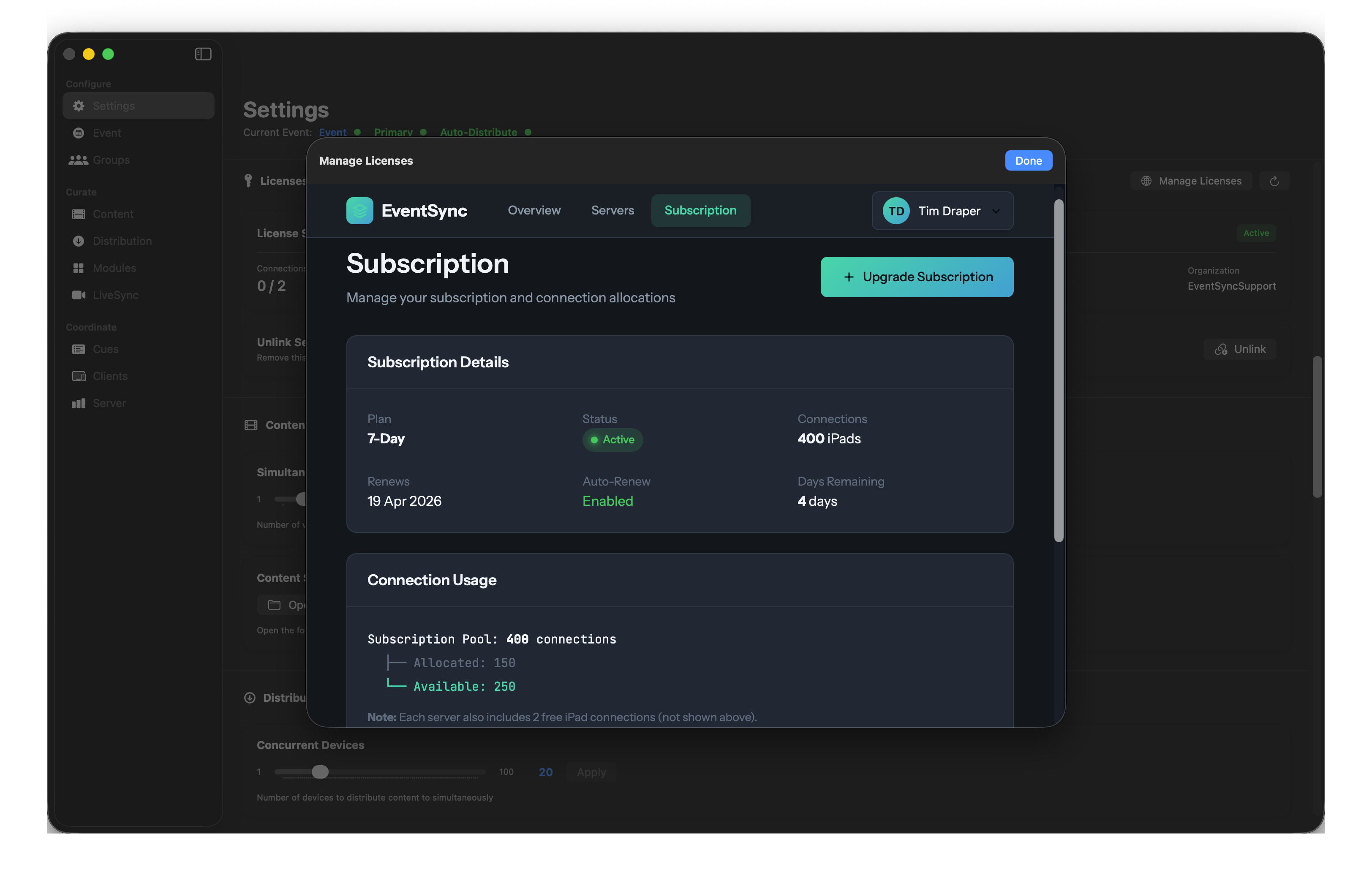The width and height of the screenshot is (1372, 896).
Task: Click the Manage Licenses dialog scrollbar
Action: coord(1059,370)
